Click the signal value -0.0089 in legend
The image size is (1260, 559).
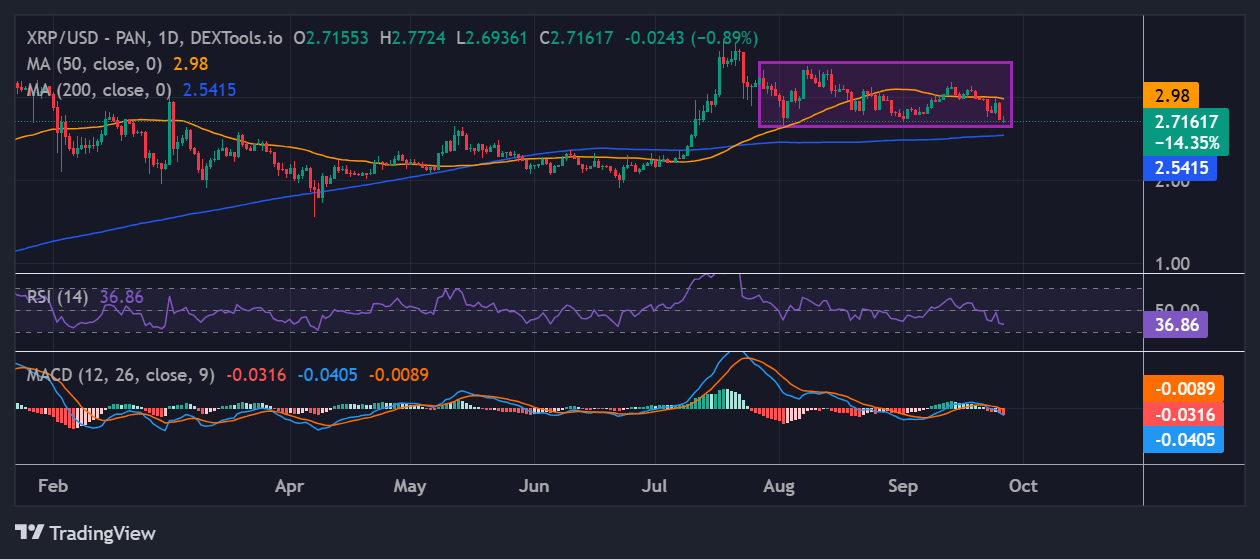(x=399, y=375)
